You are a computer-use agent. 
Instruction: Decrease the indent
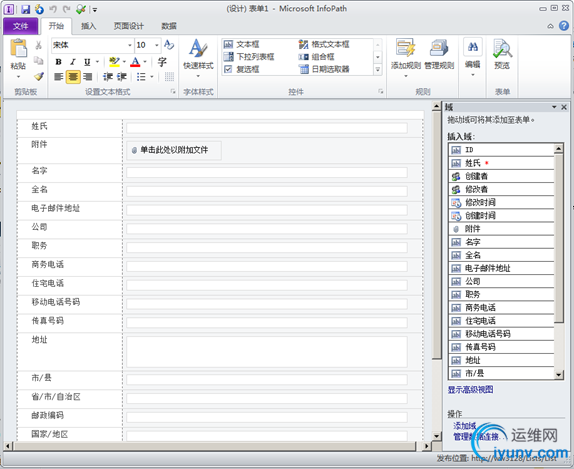click(x=107, y=77)
